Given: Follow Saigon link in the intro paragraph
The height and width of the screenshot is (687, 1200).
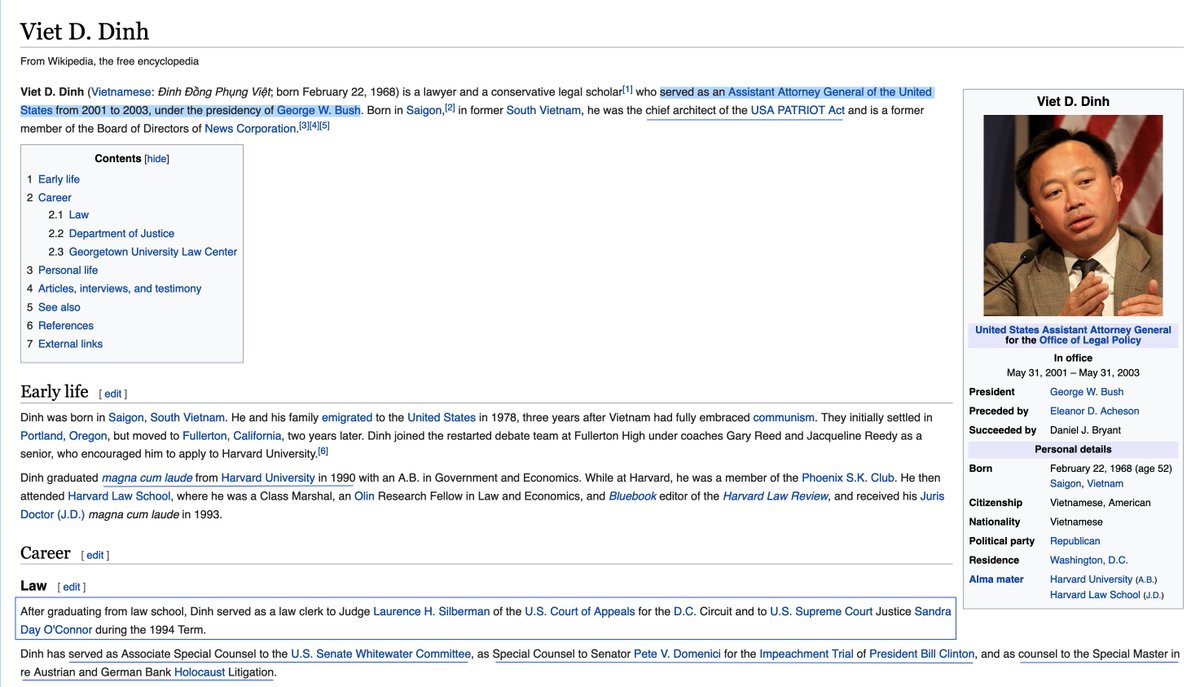Looking at the screenshot, I should click(x=424, y=110).
